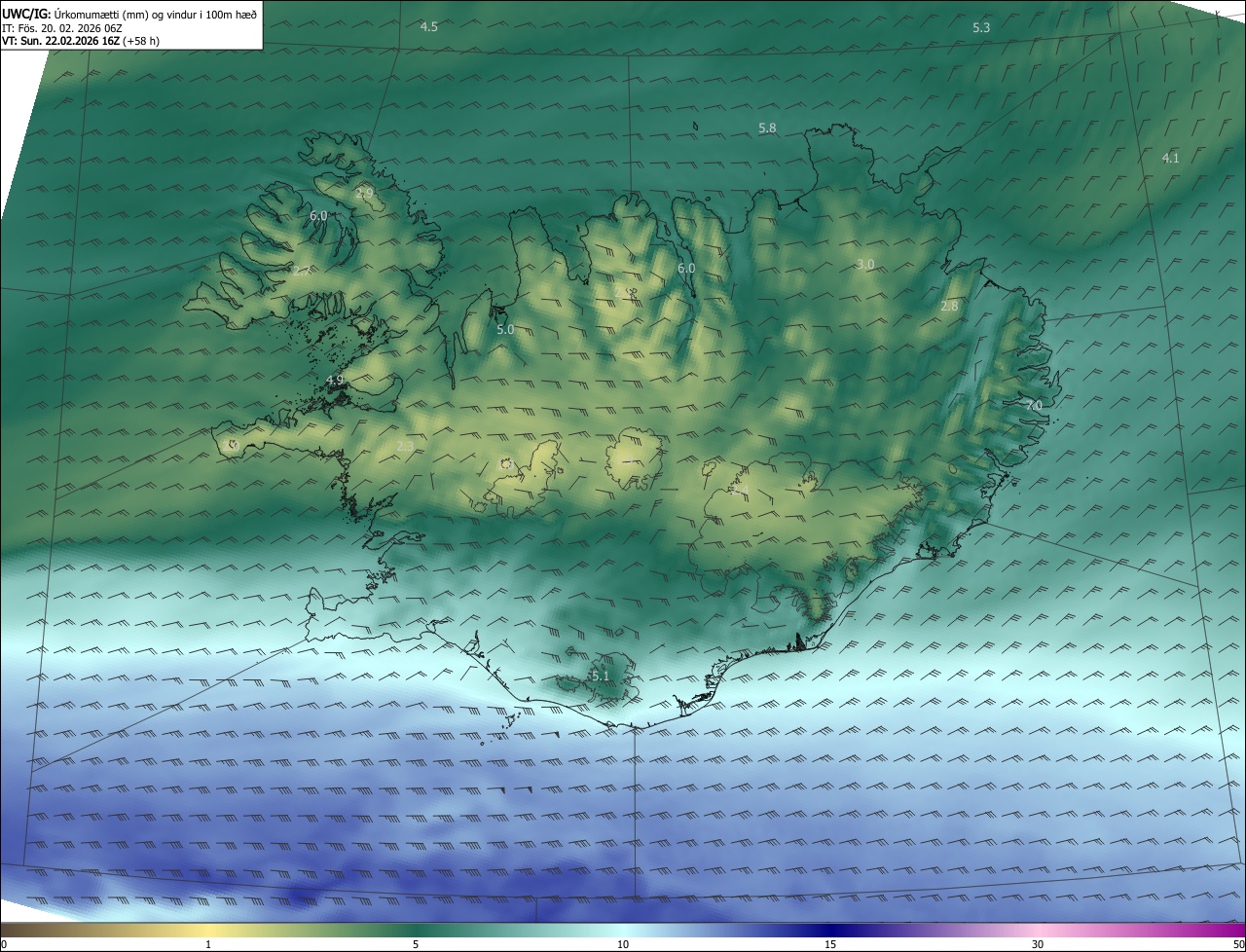
Task: Click the colour scale label 1
Action: [208, 944]
